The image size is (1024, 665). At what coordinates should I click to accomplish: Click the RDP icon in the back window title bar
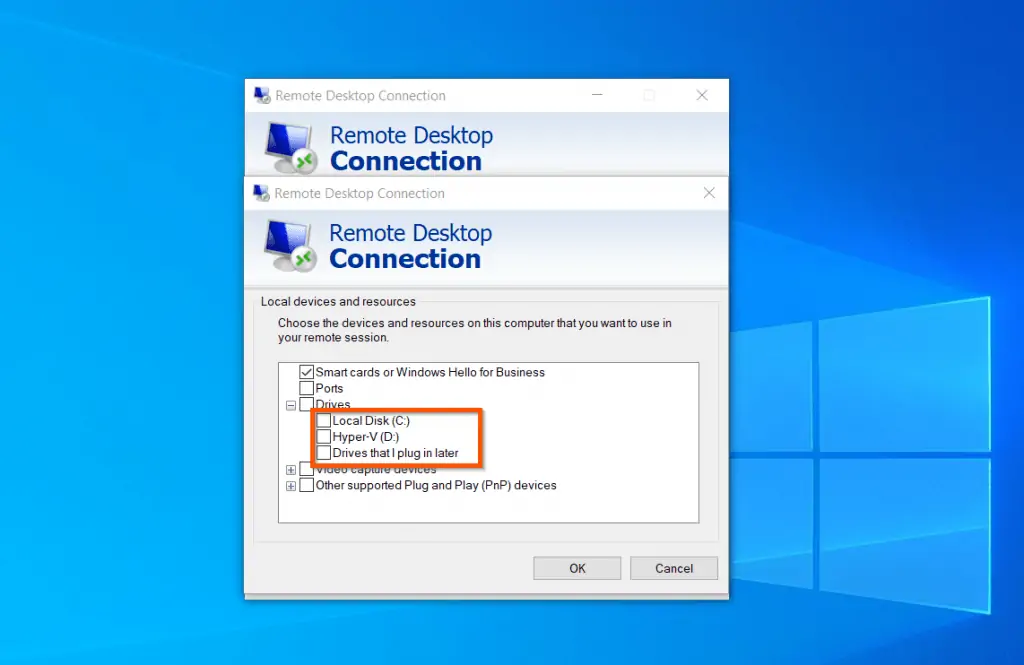point(262,95)
